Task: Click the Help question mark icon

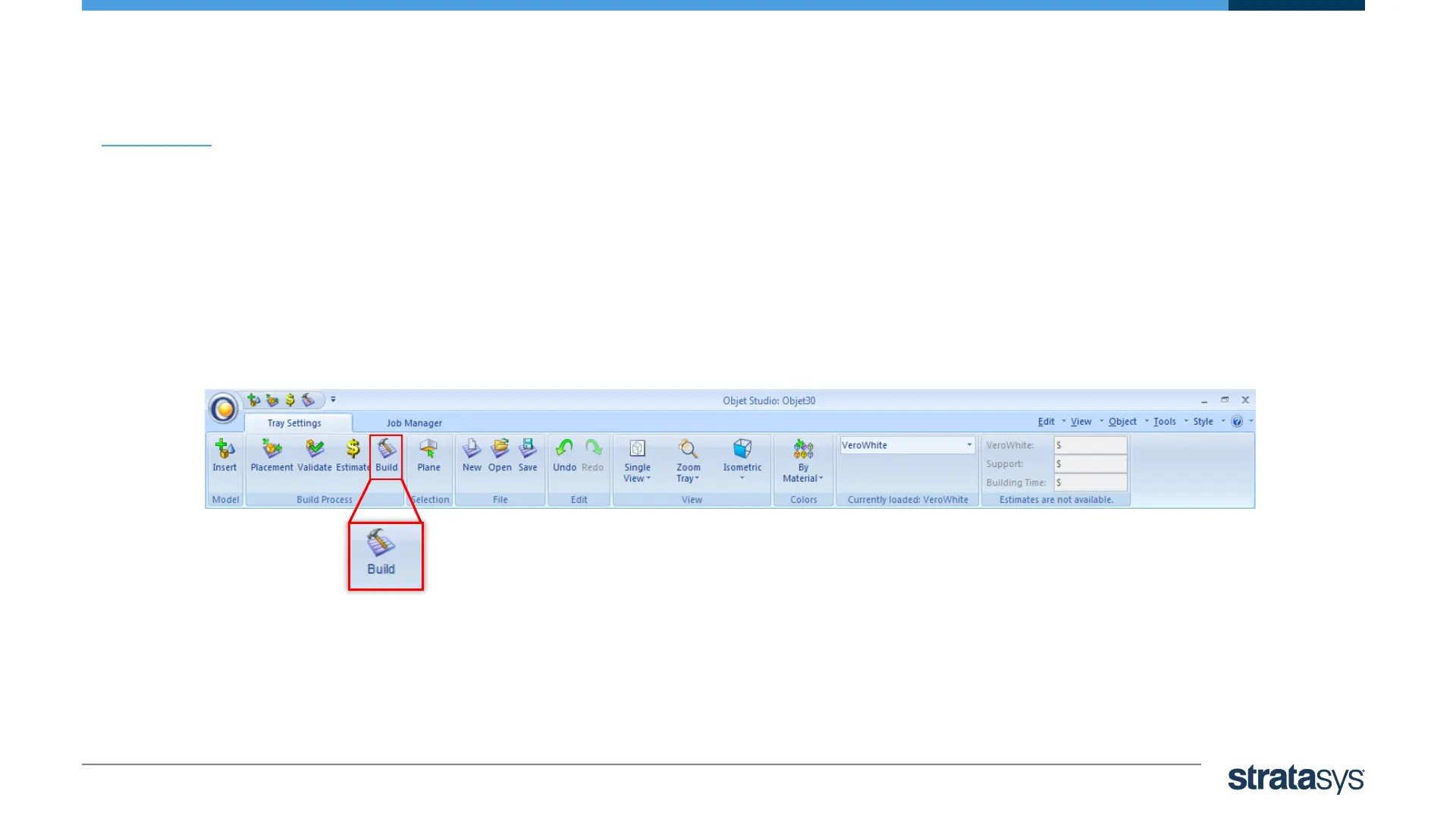Action: coord(1237,422)
